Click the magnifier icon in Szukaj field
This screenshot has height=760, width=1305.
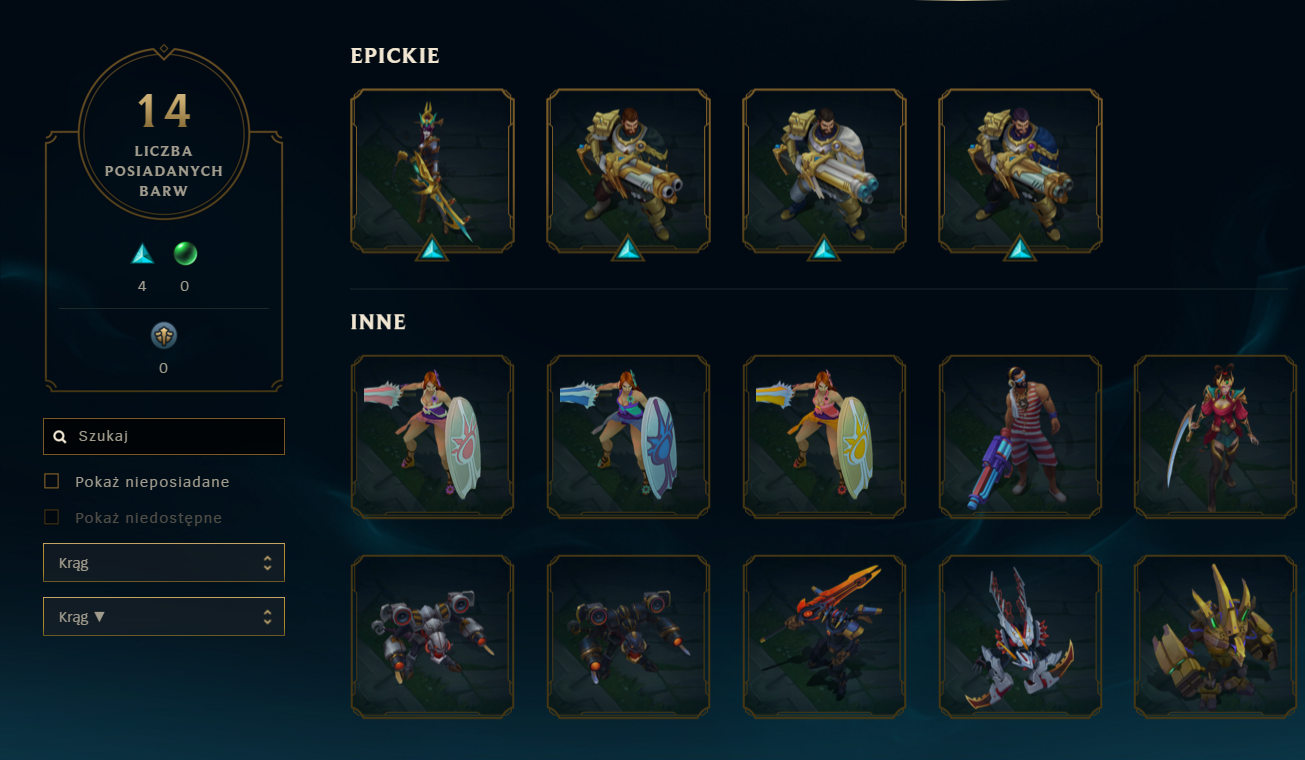click(60, 437)
